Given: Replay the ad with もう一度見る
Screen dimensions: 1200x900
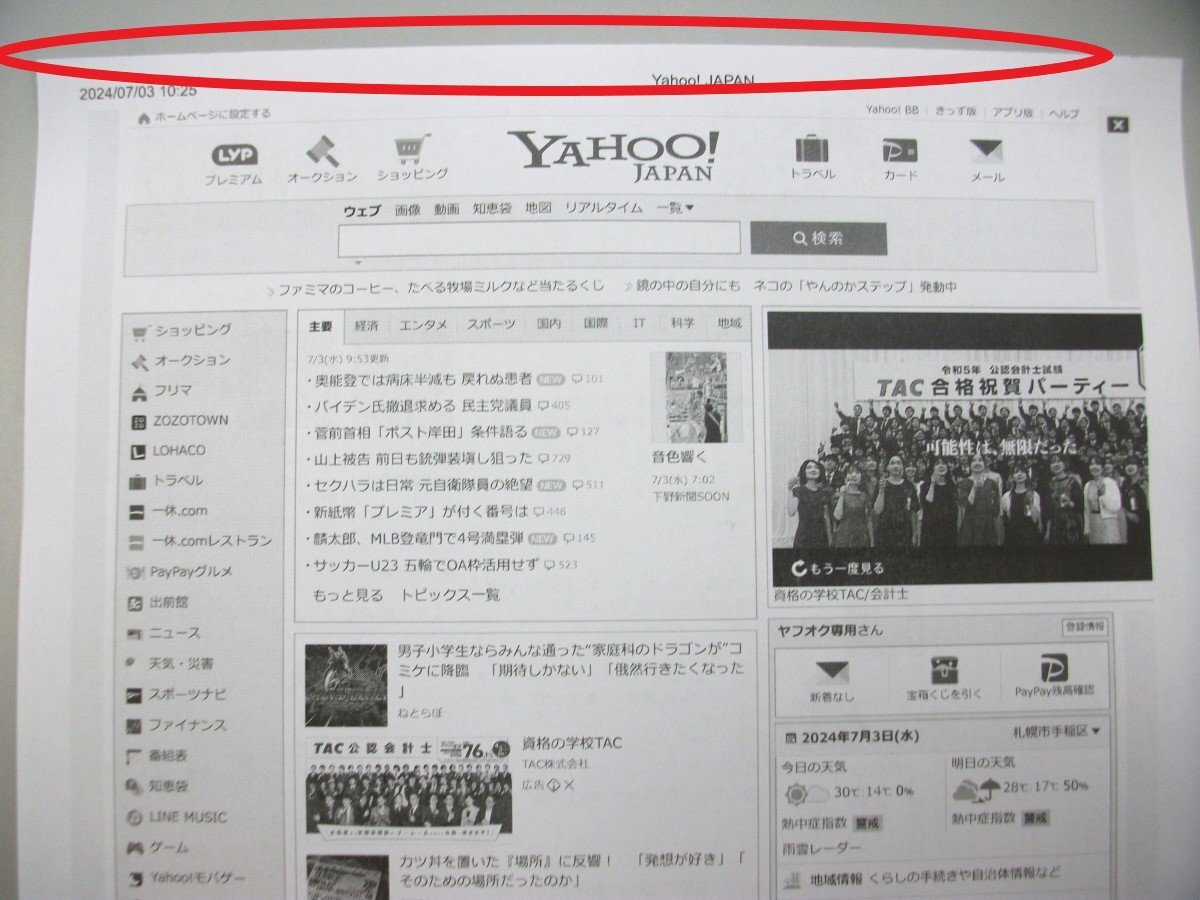Looking at the screenshot, I should [x=839, y=568].
